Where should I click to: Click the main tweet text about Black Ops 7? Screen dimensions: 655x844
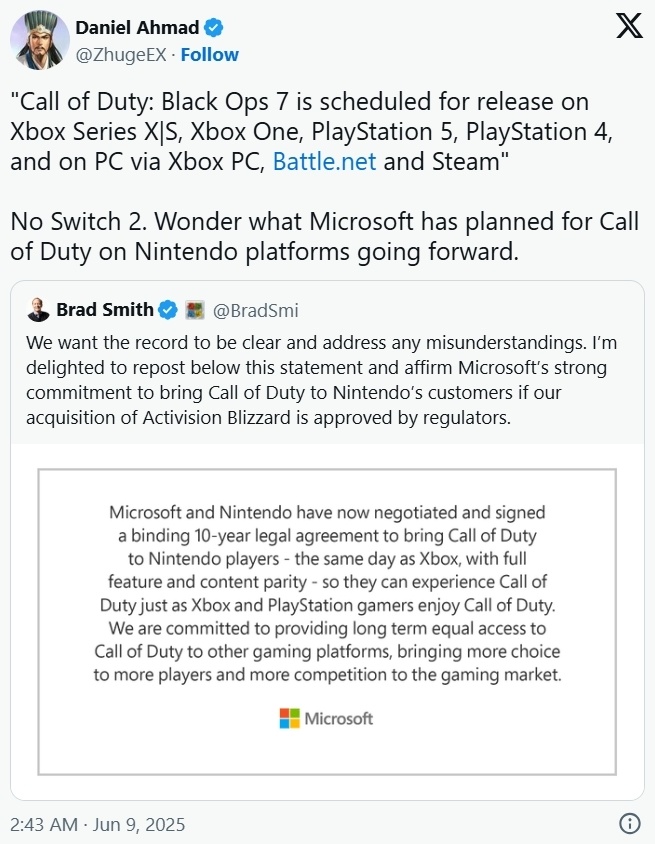[x=312, y=132]
